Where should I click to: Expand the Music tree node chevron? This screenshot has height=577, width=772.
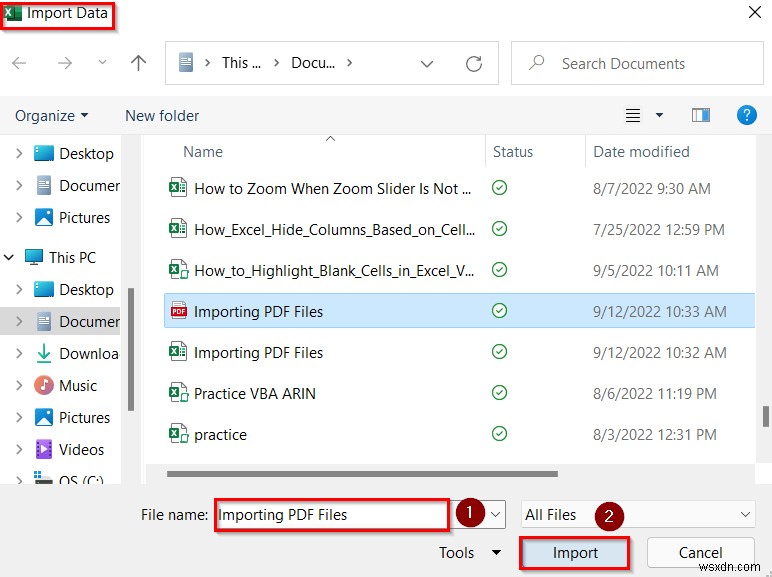point(19,385)
